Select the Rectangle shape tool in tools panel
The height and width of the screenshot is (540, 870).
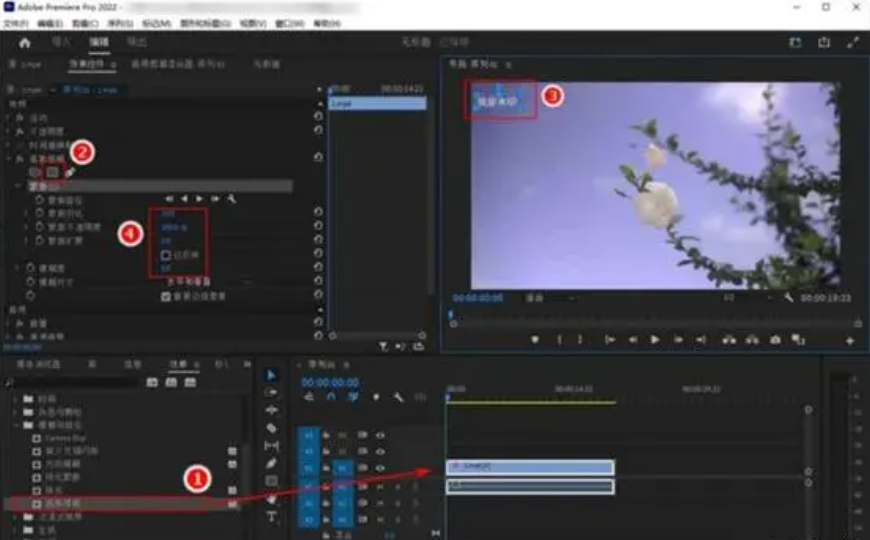pos(271,481)
